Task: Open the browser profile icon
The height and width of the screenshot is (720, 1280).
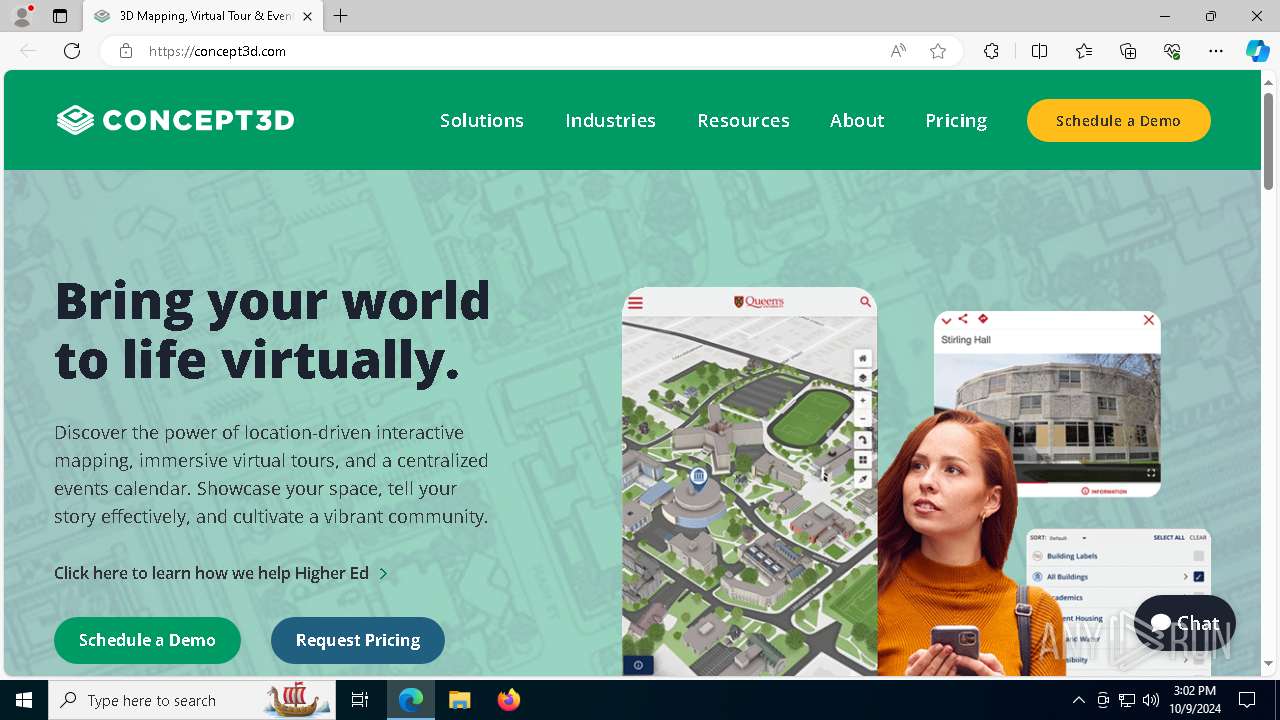Action: pyautogui.click(x=22, y=16)
